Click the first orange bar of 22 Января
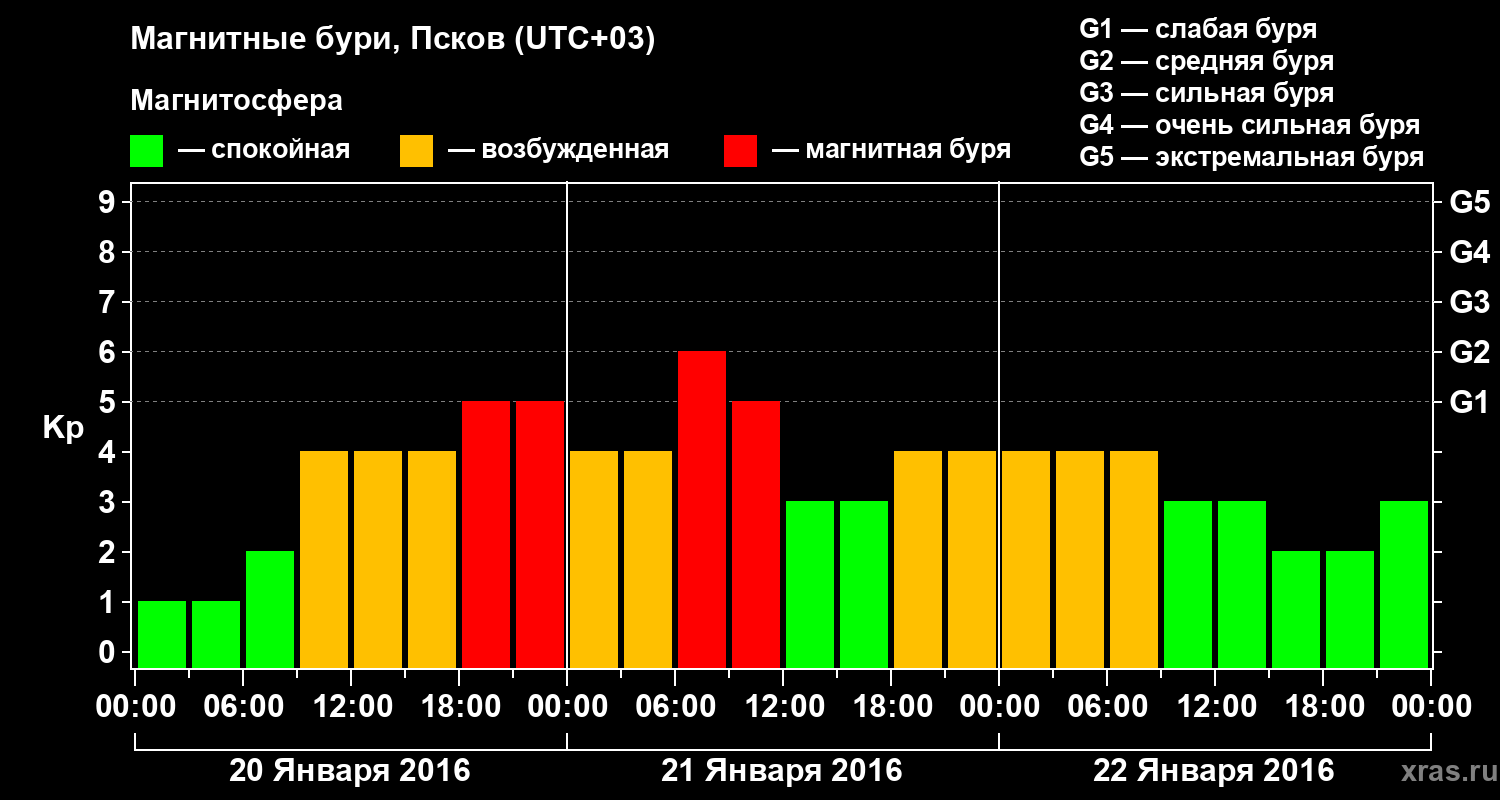Screen dimensions: 1500x800 click(1026, 559)
